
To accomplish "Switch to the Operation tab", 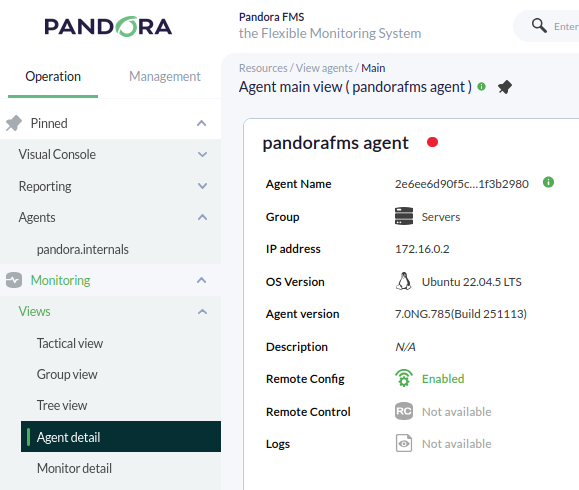I will coord(53,76).
